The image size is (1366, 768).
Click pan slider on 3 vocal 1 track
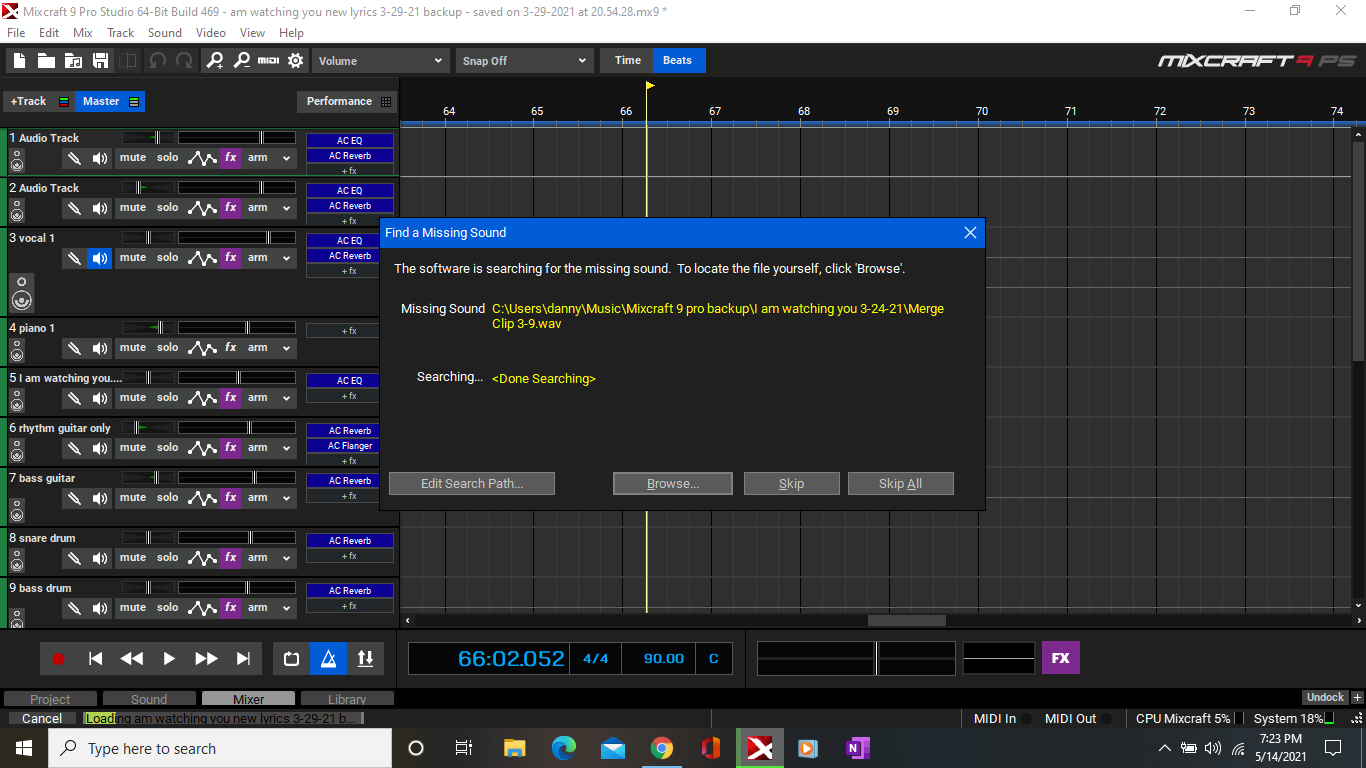point(149,238)
